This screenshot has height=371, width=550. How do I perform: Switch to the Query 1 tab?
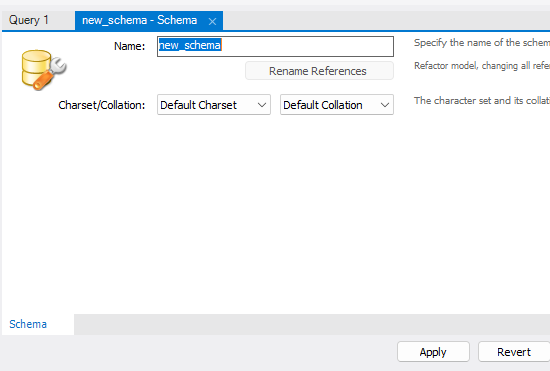[x=29, y=20]
